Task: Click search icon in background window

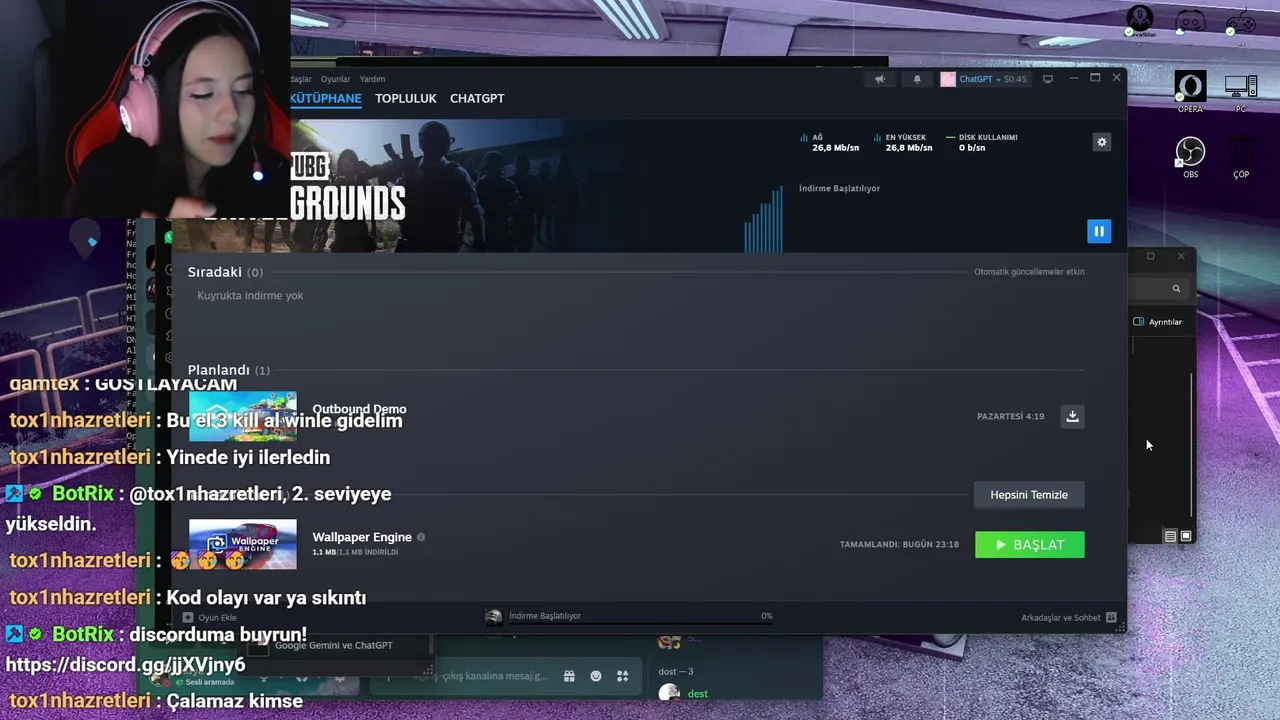Action: (1176, 289)
